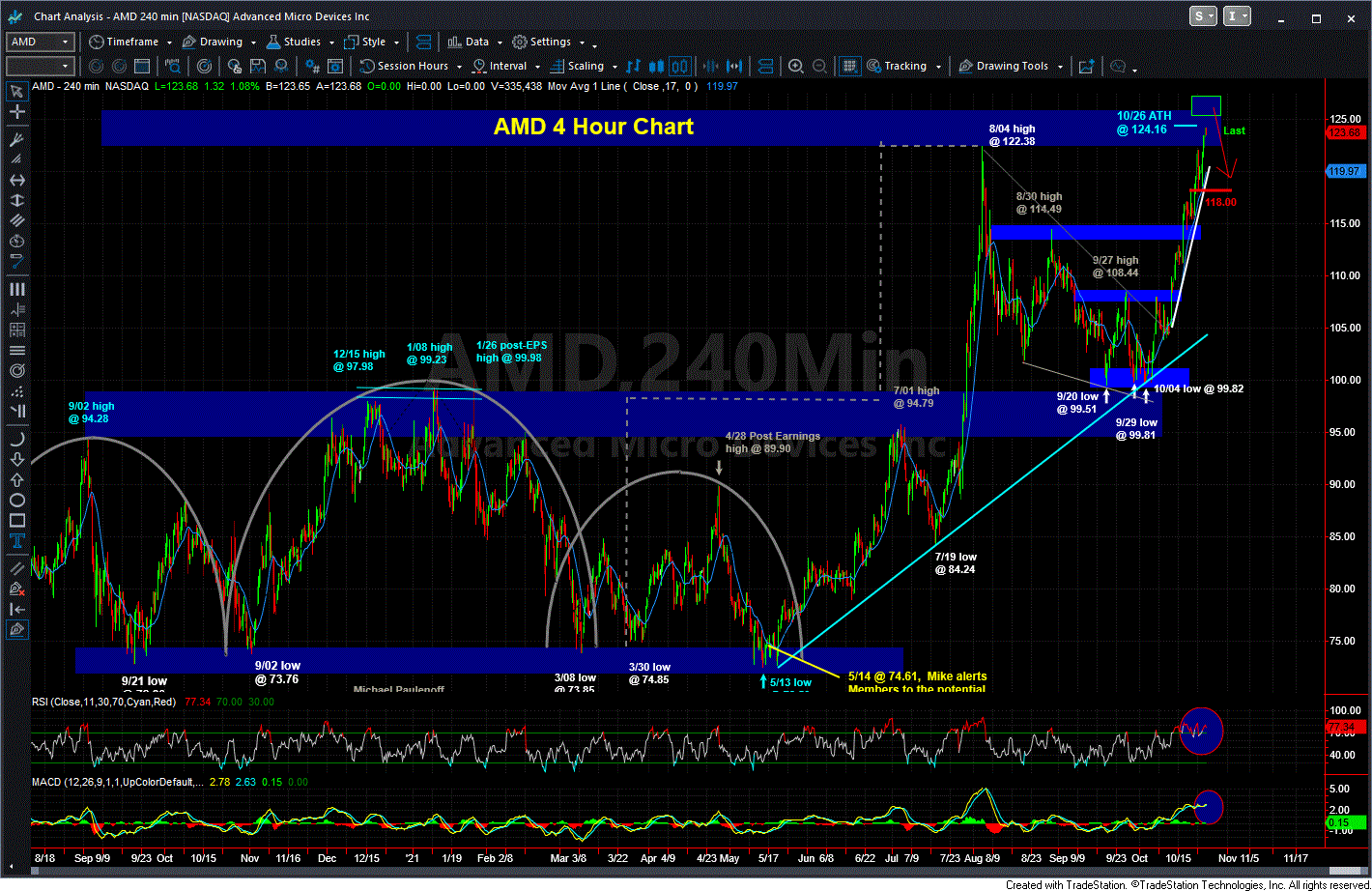Switch chart to OHLC bar style

pos(633,66)
